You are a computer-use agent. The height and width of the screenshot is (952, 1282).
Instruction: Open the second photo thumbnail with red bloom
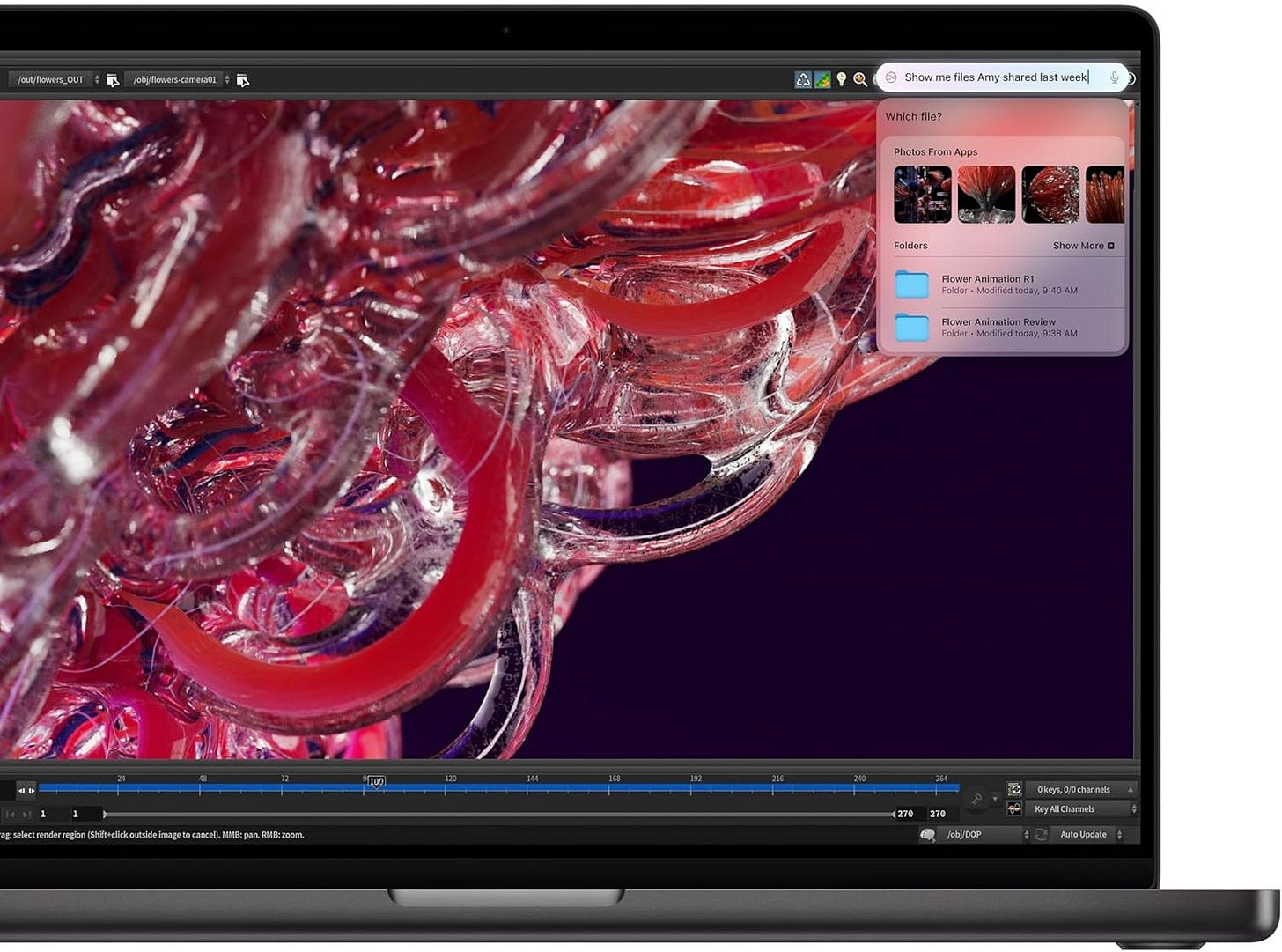coord(986,195)
